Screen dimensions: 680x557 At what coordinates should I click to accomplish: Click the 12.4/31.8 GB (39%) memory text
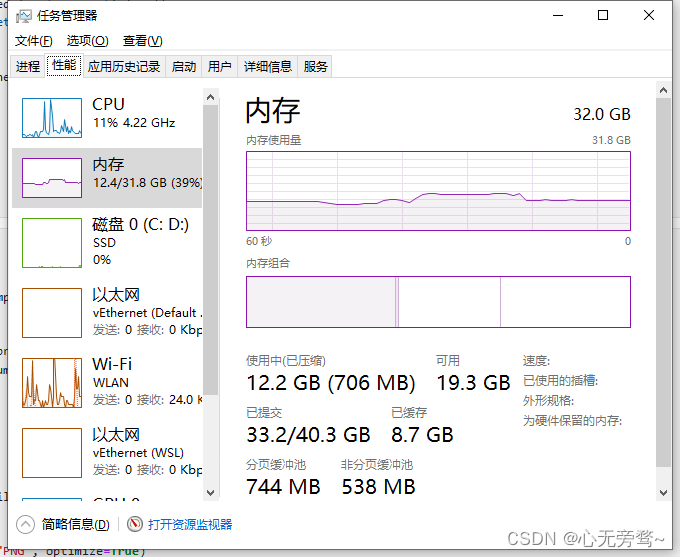tap(148, 183)
